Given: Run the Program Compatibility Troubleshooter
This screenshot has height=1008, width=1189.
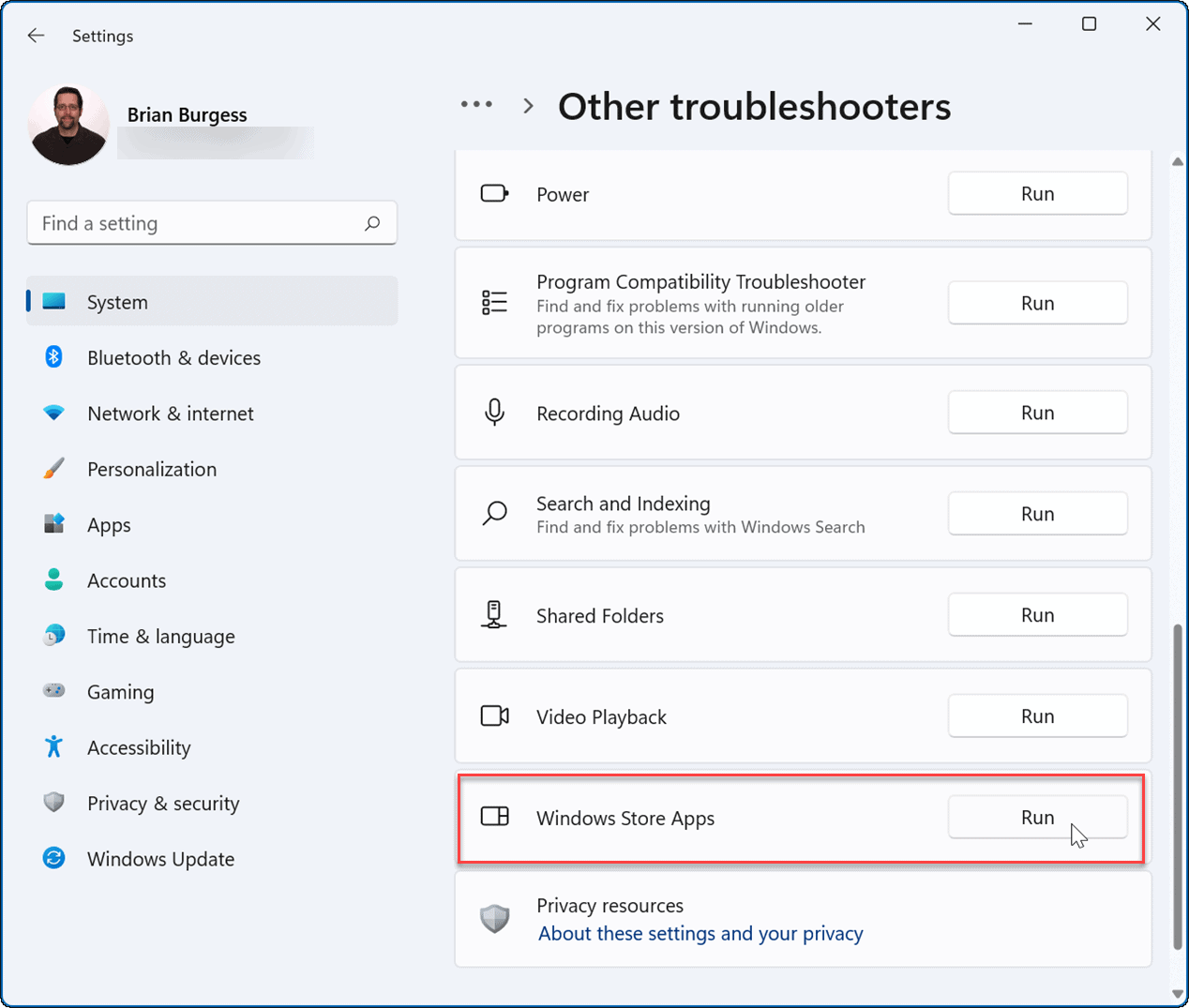Looking at the screenshot, I should click(1037, 303).
